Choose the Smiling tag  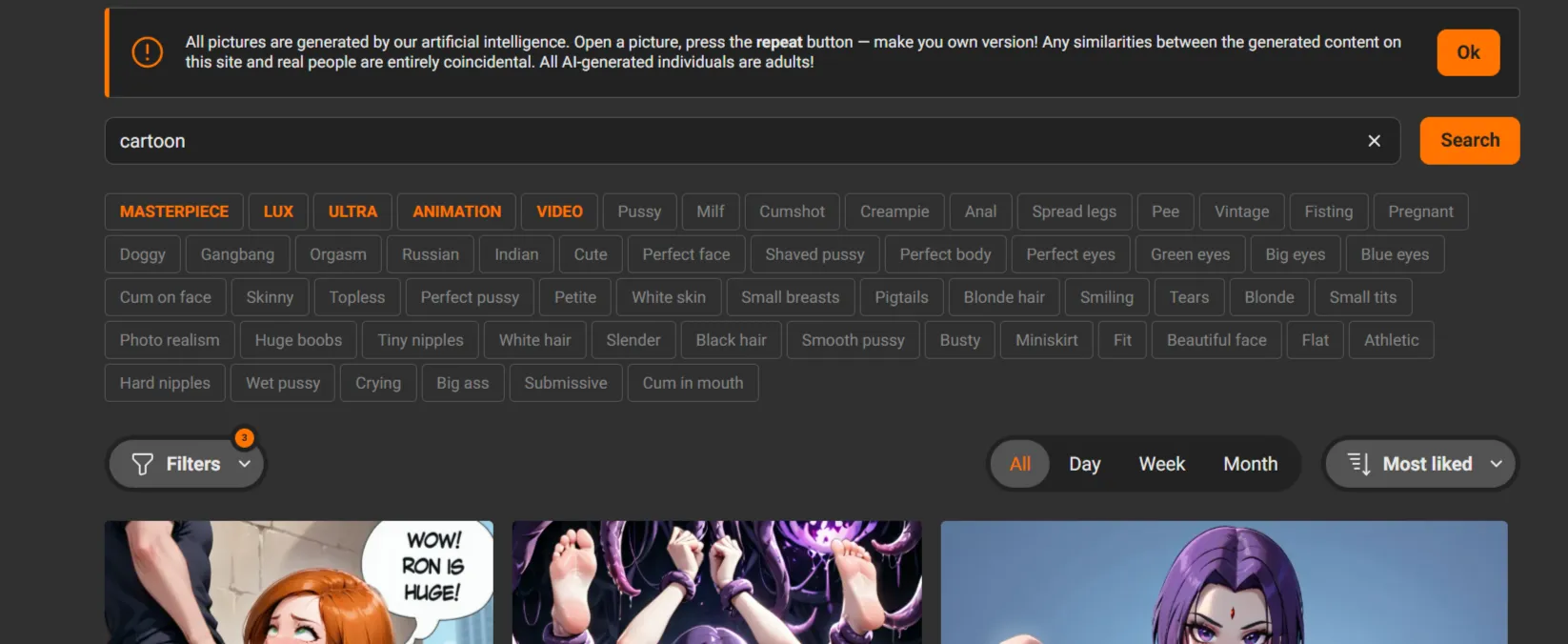click(x=1107, y=297)
